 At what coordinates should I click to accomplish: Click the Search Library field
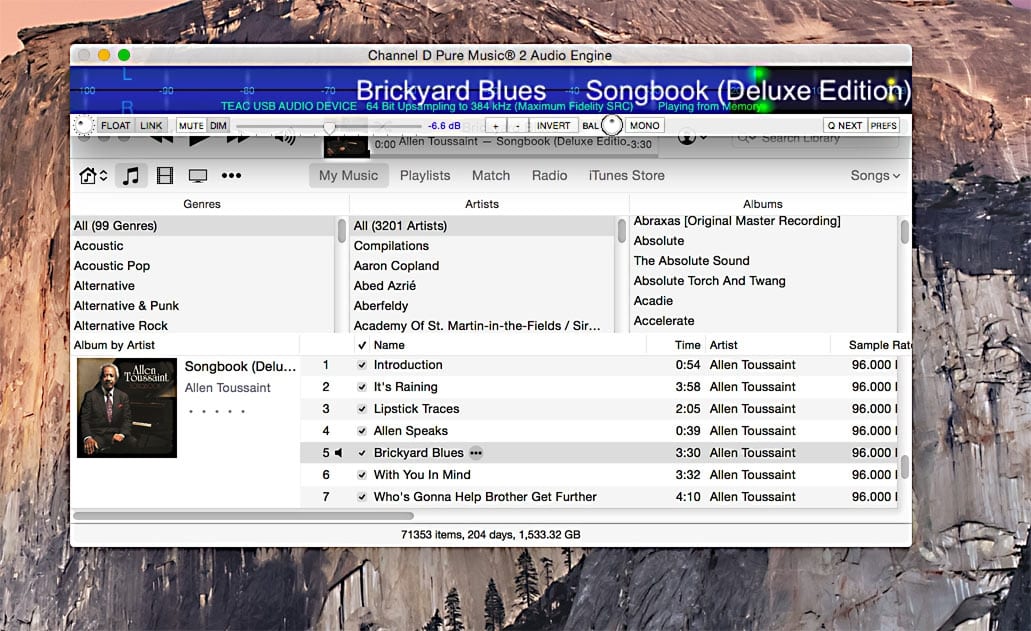[815, 140]
